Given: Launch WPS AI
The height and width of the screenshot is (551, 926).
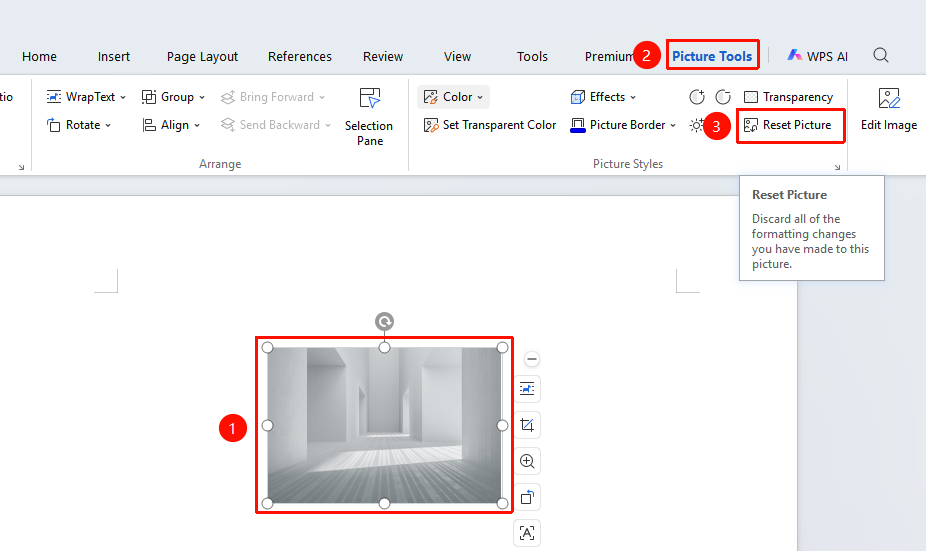Looking at the screenshot, I should 818,56.
